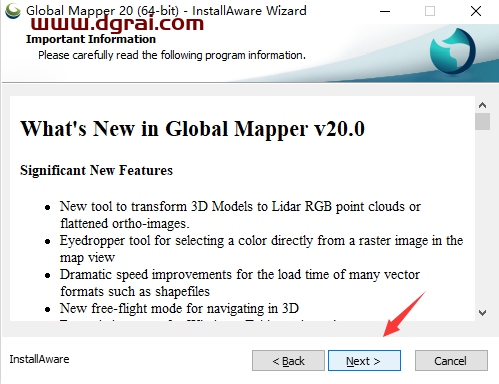The width and height of the screenshot is (499, 384).
Task: Go back with the < Back button
Action: 288,360
